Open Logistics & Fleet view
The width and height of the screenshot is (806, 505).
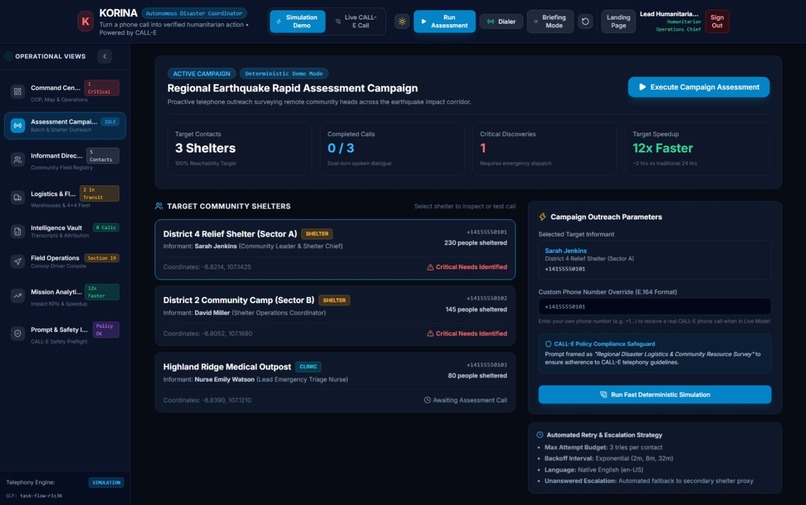click(65, 197)
